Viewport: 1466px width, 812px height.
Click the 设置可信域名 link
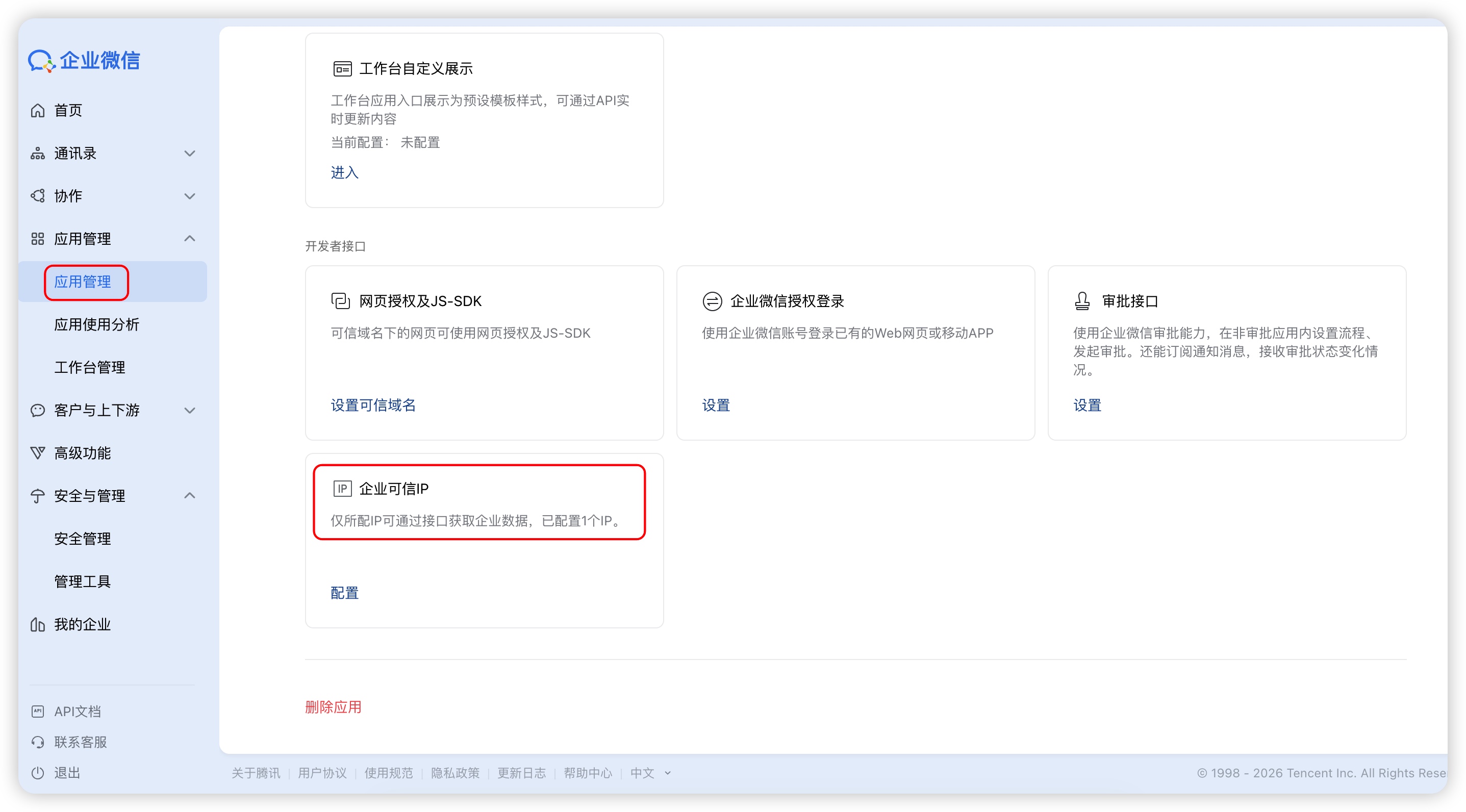[x=373, y=405]
